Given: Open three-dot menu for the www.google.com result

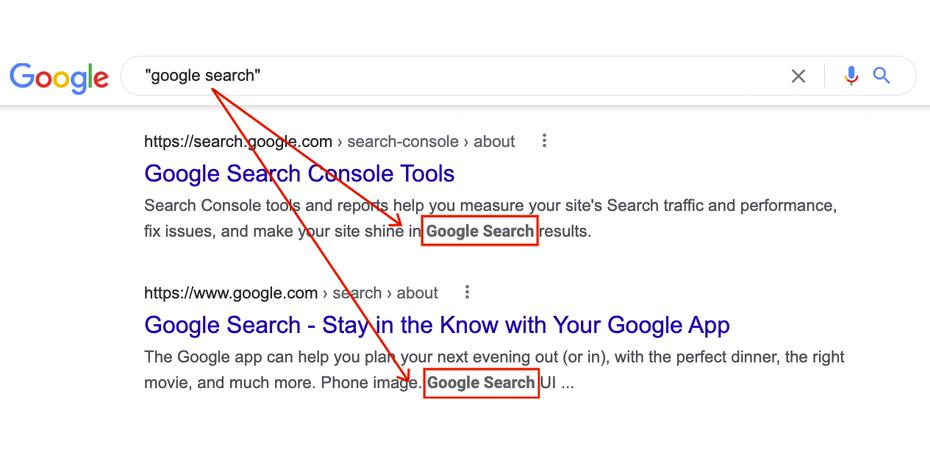Looking at the screenshot, I should (467, 293).
